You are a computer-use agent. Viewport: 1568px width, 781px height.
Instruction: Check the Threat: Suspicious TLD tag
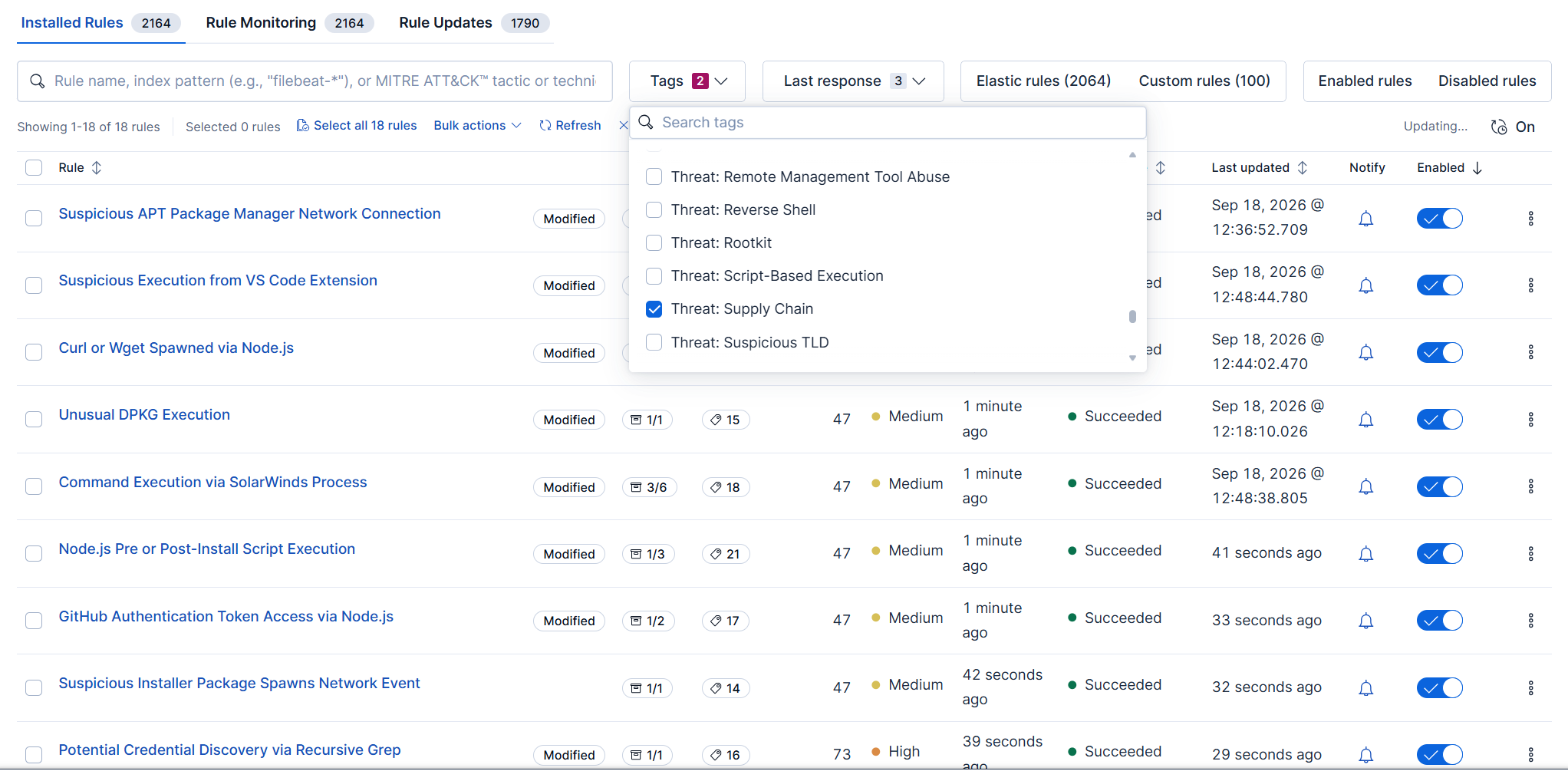654,342
